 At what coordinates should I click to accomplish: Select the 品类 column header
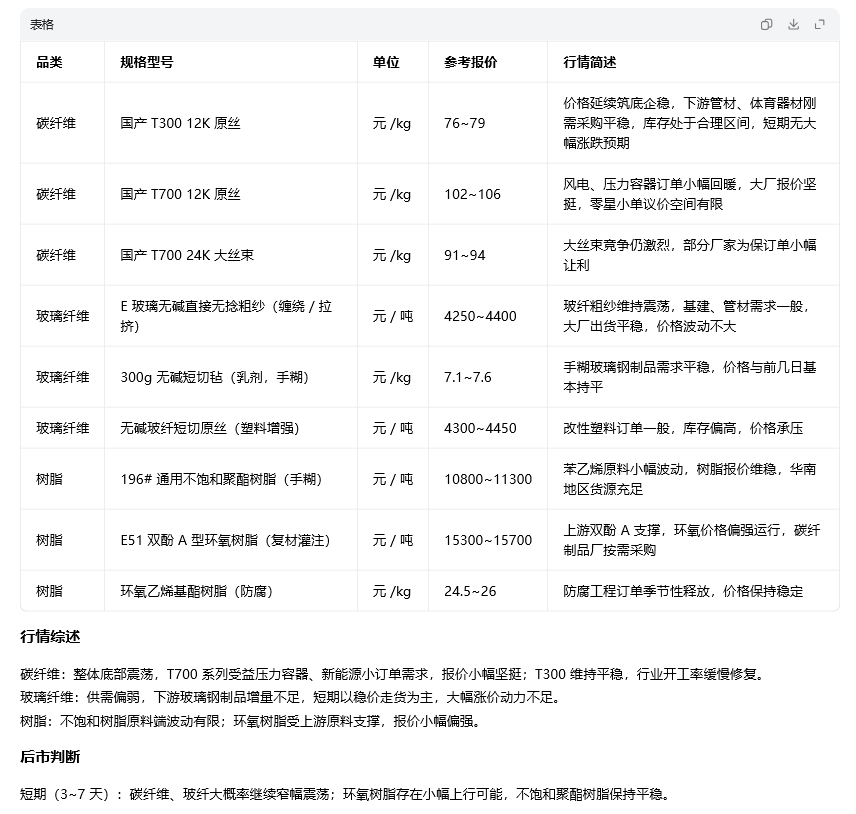click(x=49, y=62)
